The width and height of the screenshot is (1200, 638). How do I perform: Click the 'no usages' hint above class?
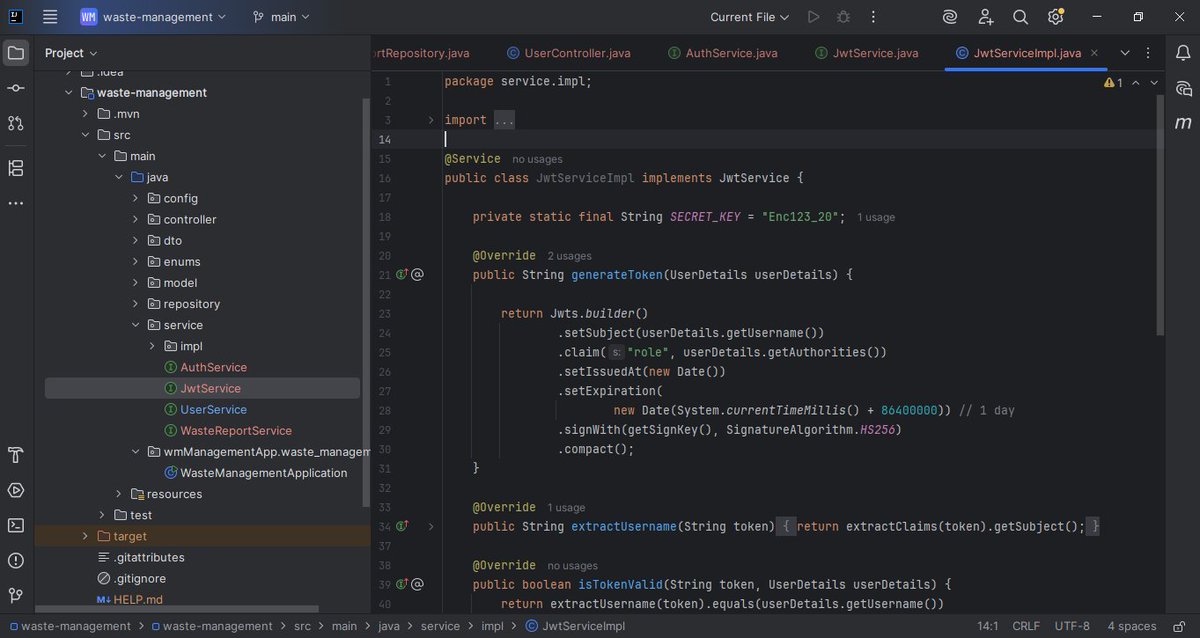(537, 159)
